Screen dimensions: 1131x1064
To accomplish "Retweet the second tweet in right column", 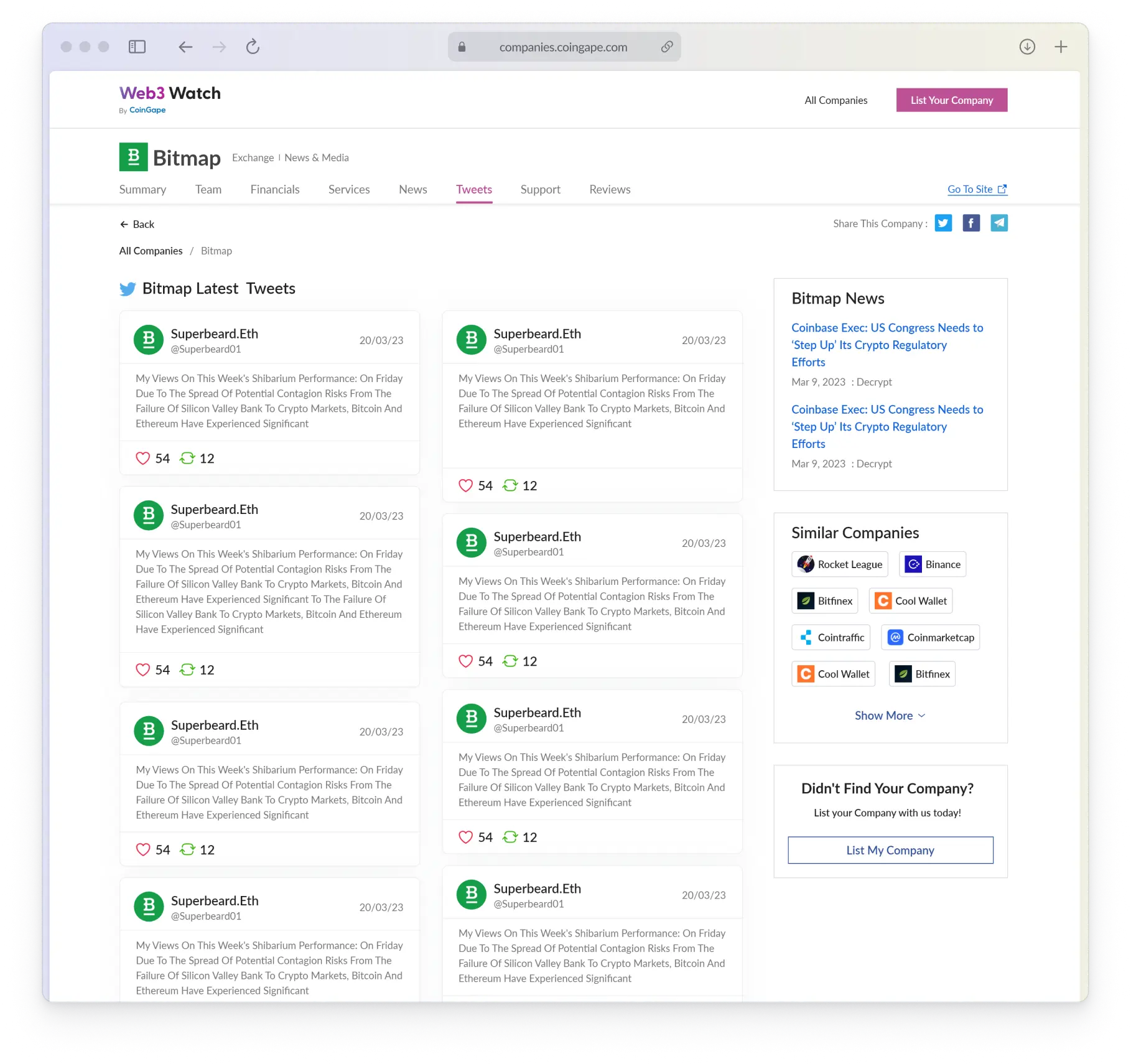I will tap(510, 661).
